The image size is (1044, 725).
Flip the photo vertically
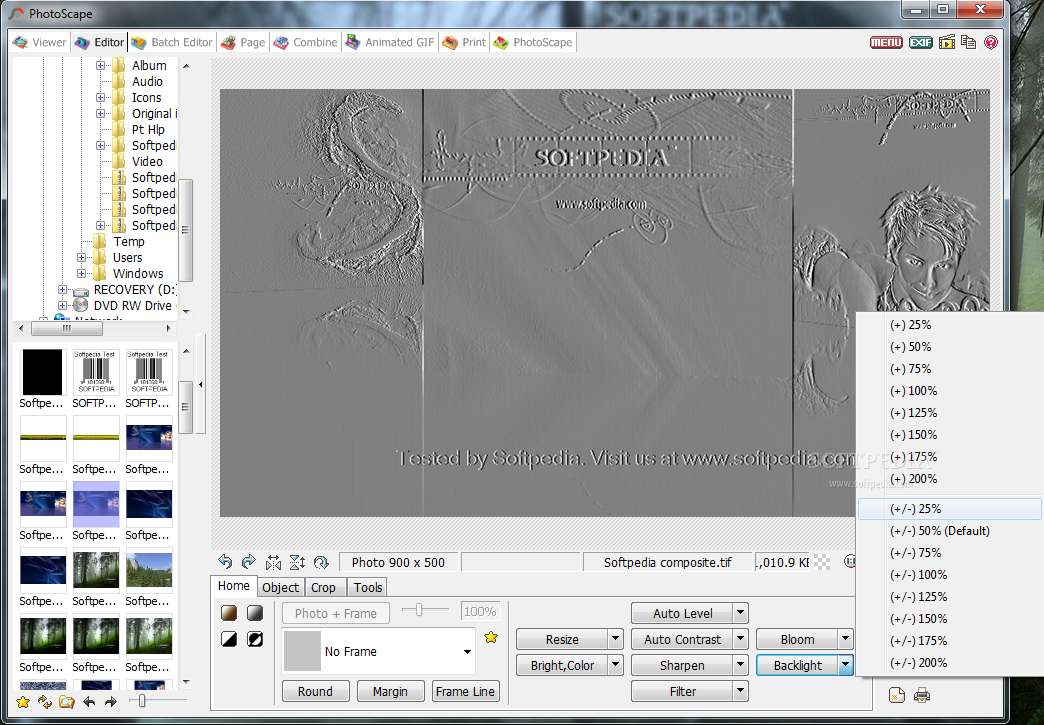(297, 563)
